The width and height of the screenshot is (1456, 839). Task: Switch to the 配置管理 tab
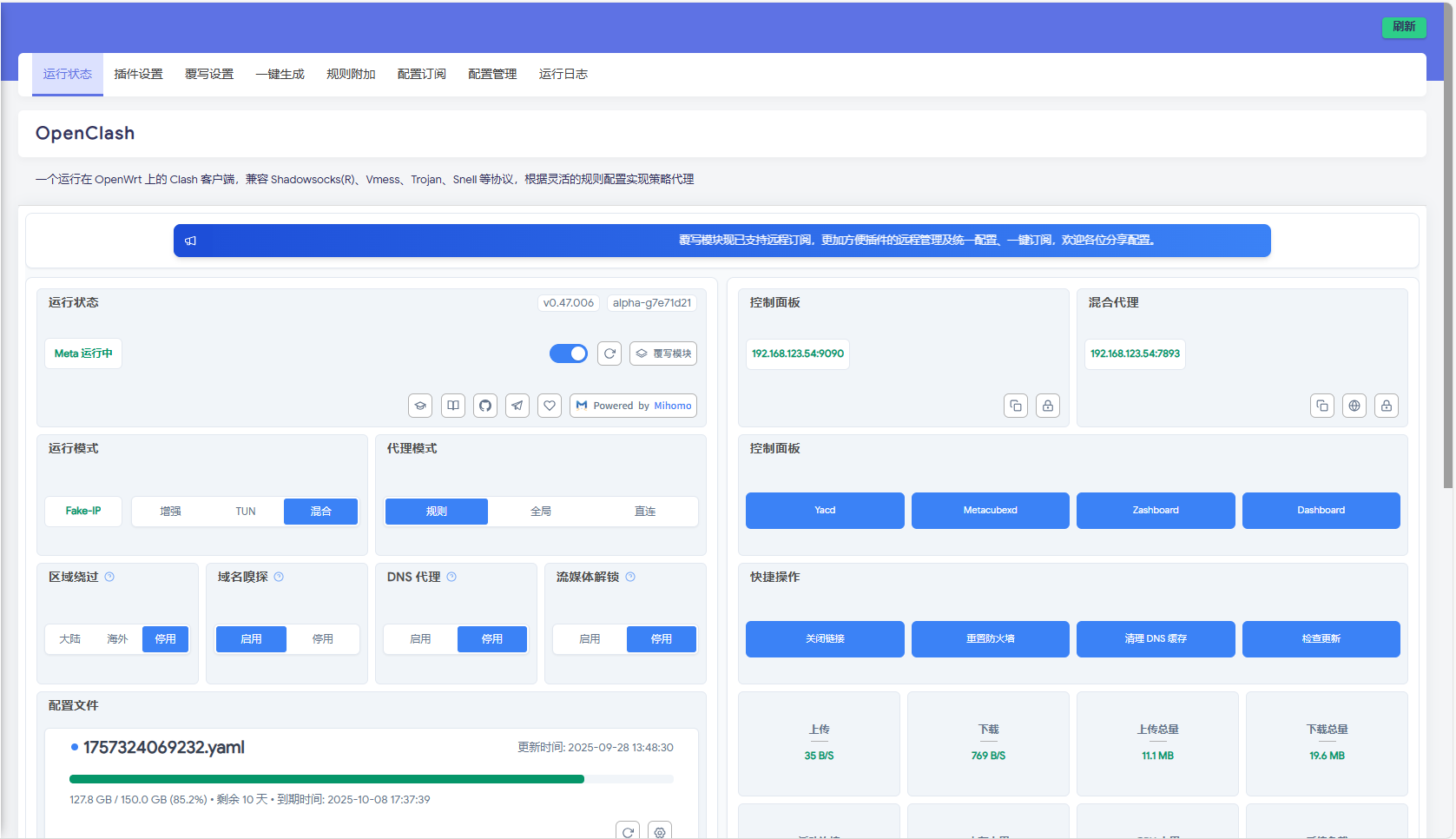(492, 75)
